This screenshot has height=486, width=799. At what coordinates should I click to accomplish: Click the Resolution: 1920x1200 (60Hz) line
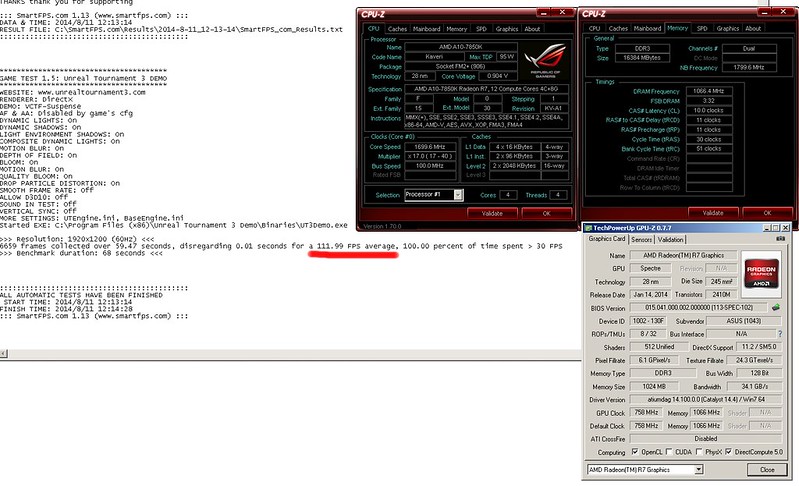(x=77, y=239)
